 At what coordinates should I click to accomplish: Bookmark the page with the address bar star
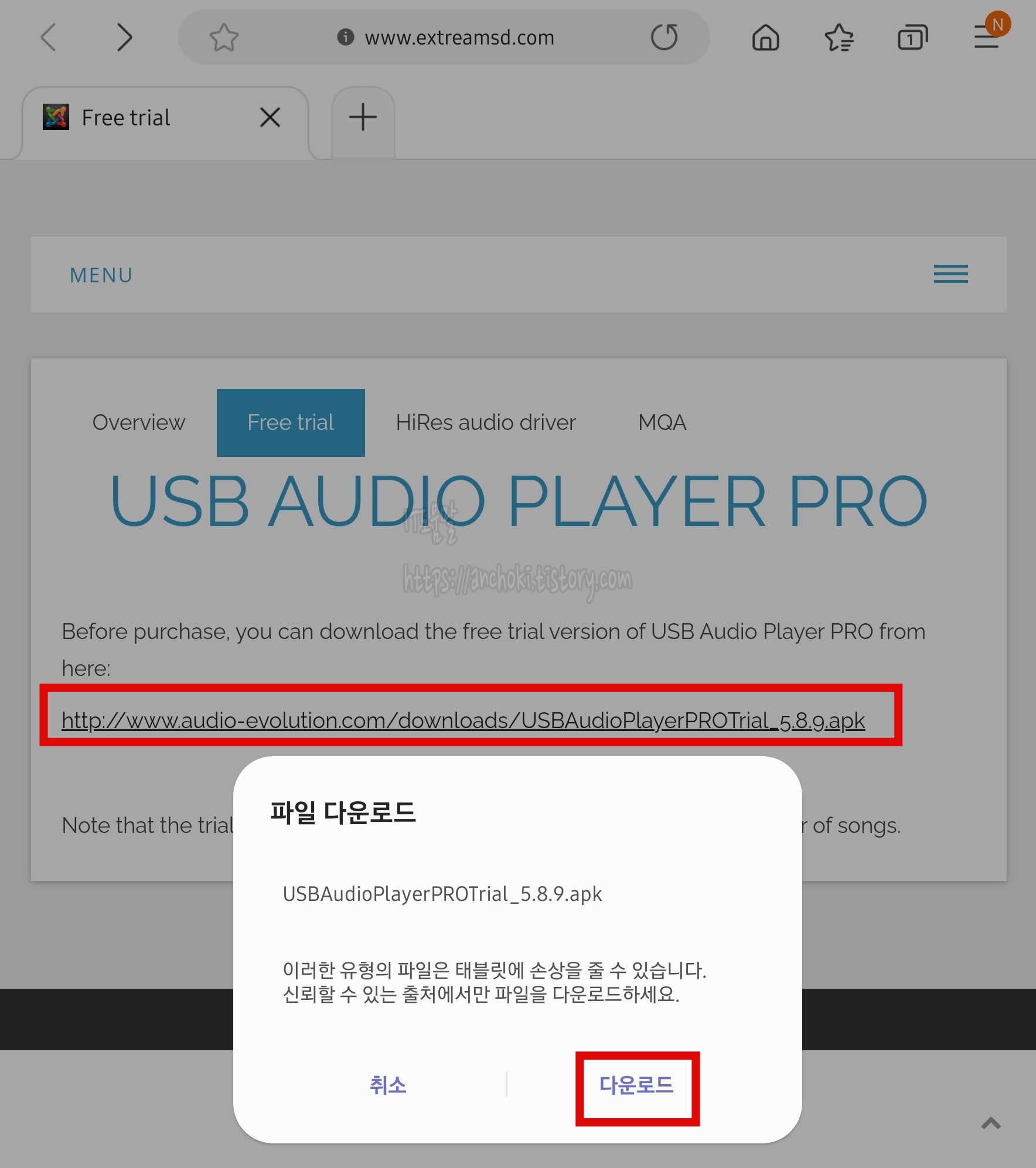coord(224,37)
